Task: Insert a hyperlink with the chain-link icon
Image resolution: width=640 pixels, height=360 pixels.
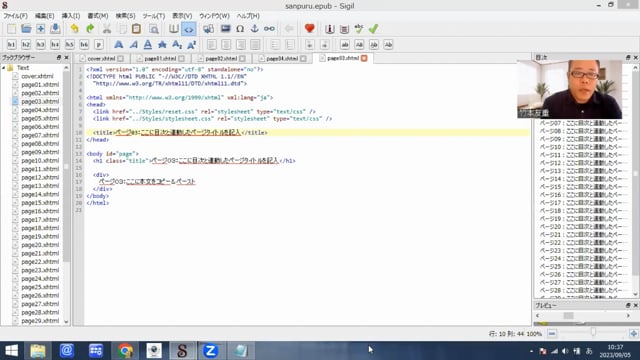Action: (269, 29)
